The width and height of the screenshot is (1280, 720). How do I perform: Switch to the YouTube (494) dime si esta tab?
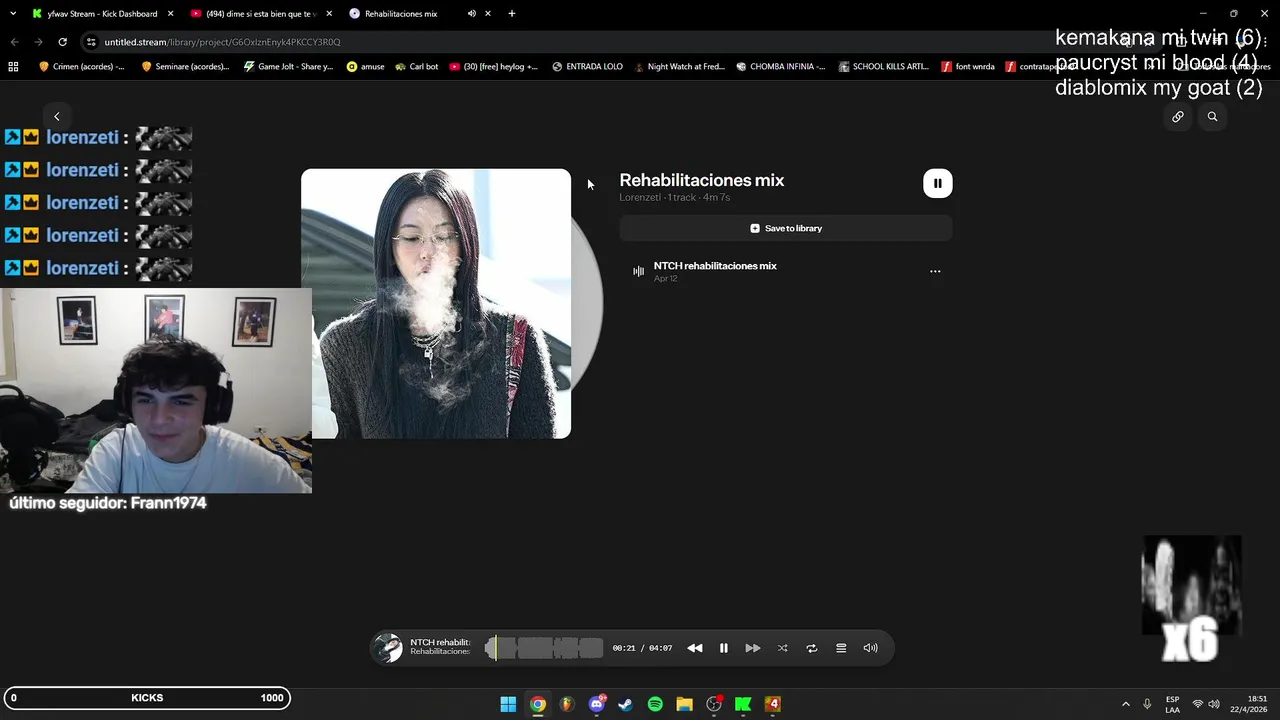(260, 14)
